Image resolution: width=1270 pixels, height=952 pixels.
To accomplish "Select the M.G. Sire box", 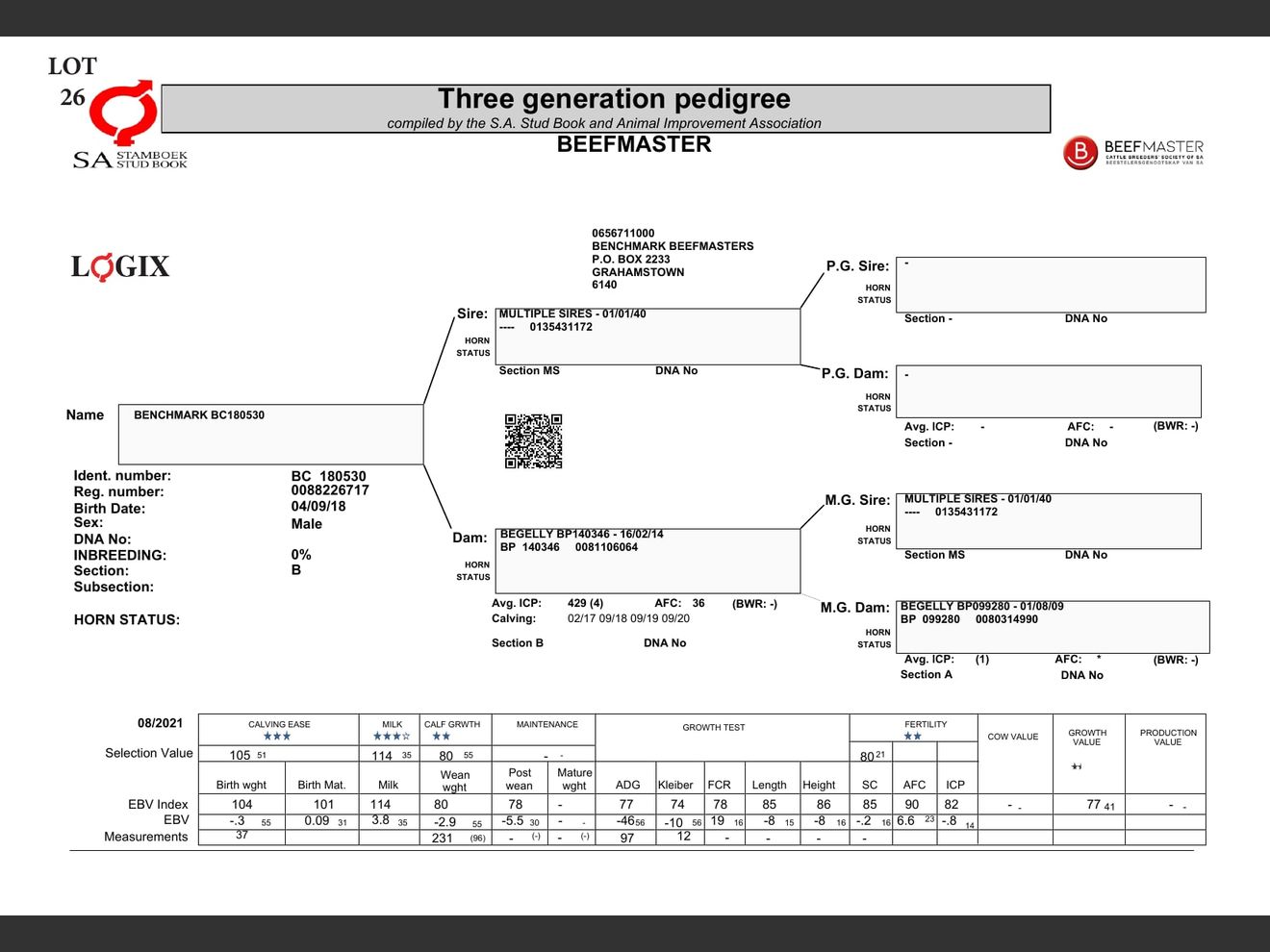I will point(1052,520).
